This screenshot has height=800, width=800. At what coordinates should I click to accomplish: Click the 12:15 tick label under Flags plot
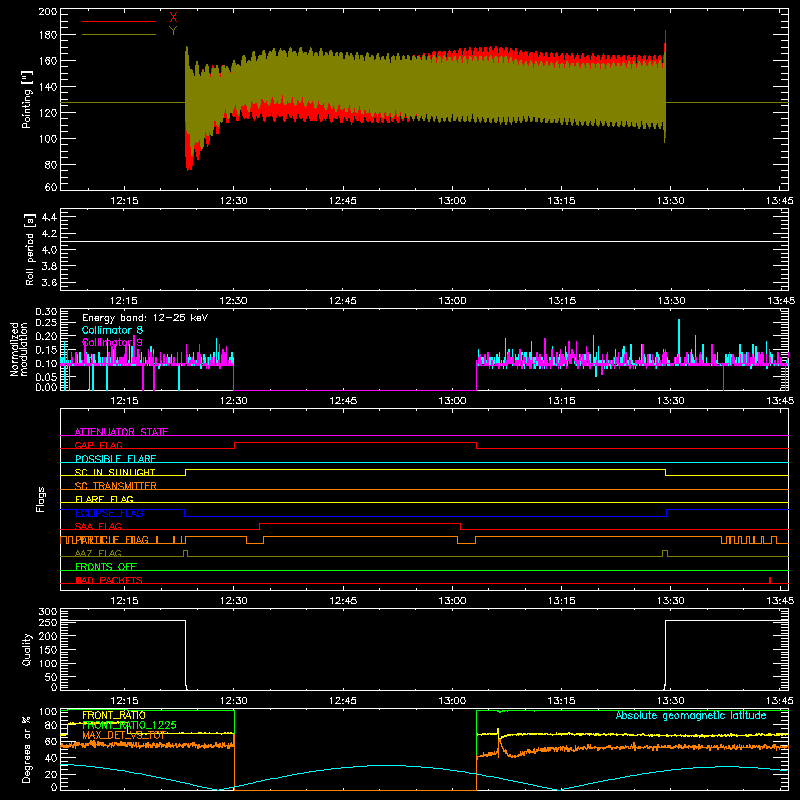point(124,601)
